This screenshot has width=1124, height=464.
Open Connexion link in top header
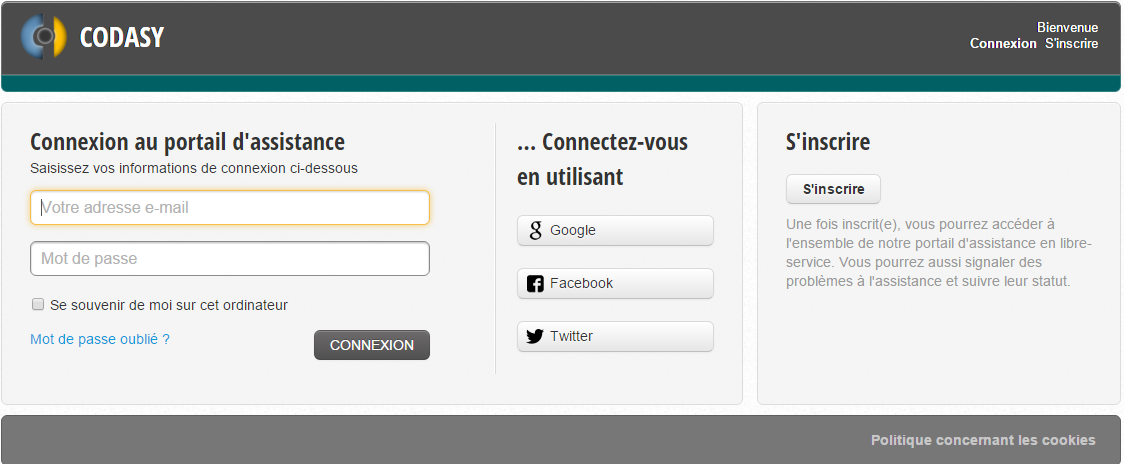pos(1003,44)
